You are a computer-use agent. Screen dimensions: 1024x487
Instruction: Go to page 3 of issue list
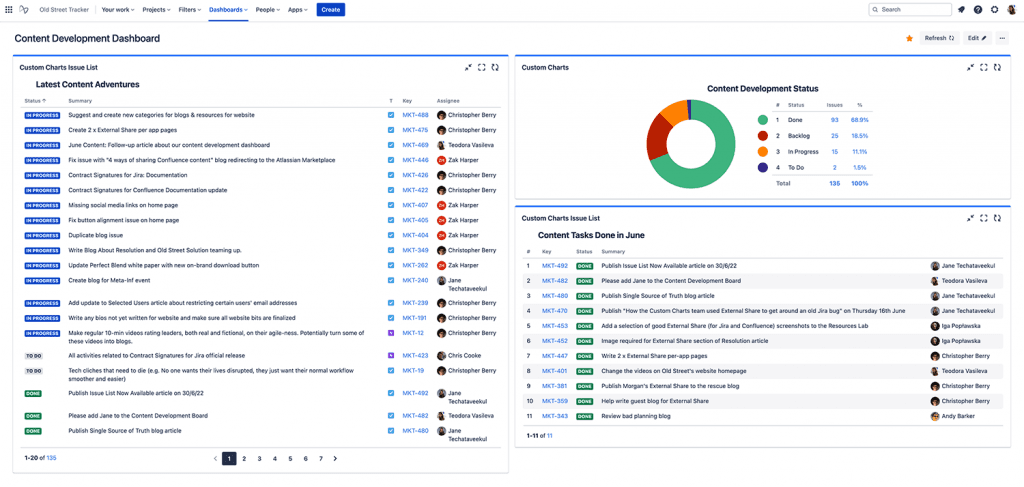[x=259, y=458]
